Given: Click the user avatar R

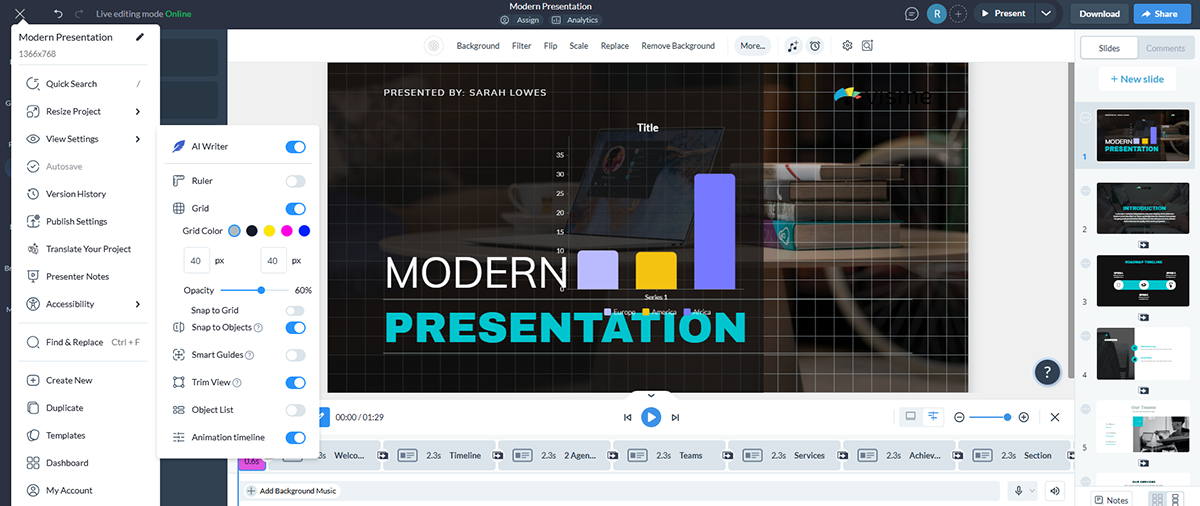Looking at the screenshot, I should (936, 14).
